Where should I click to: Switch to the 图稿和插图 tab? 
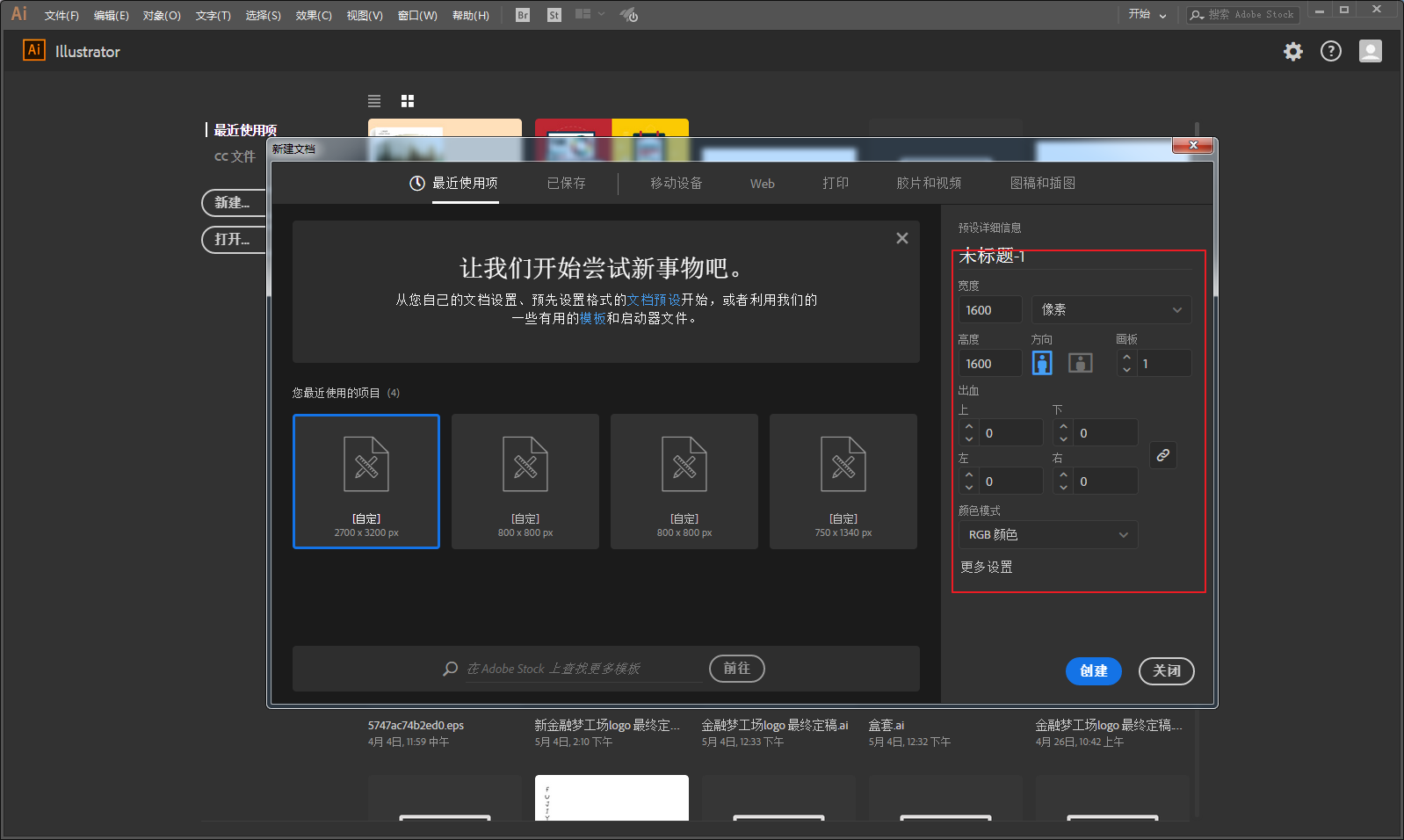coord(1043,183)
